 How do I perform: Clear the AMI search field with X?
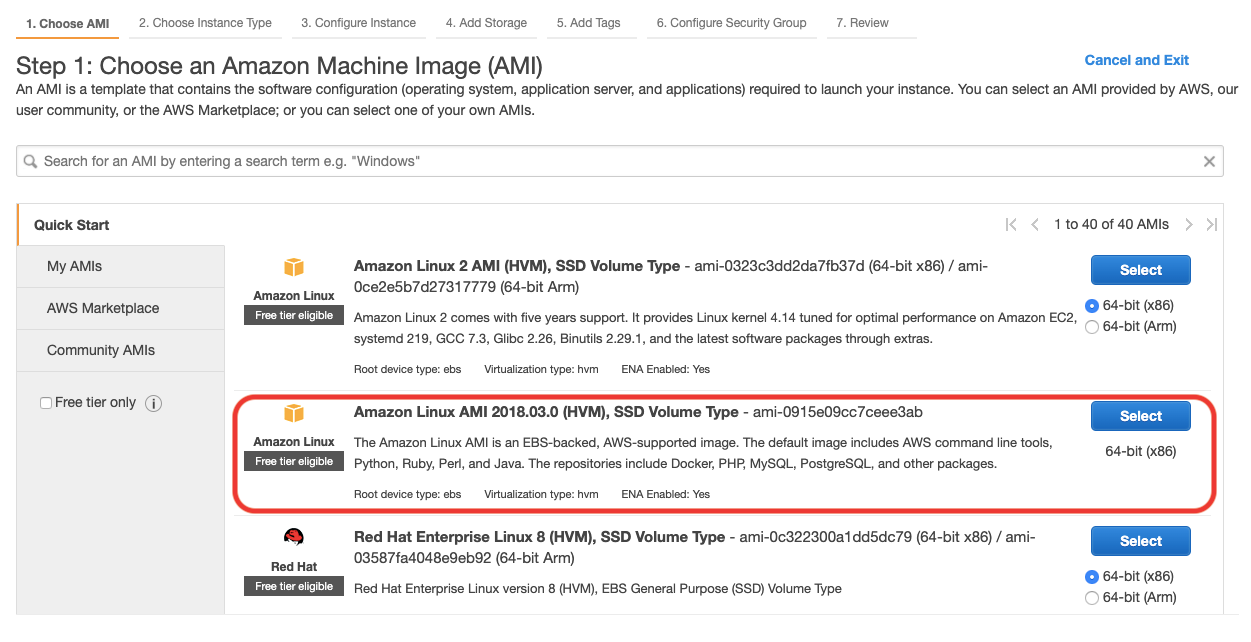[1209, 162]
